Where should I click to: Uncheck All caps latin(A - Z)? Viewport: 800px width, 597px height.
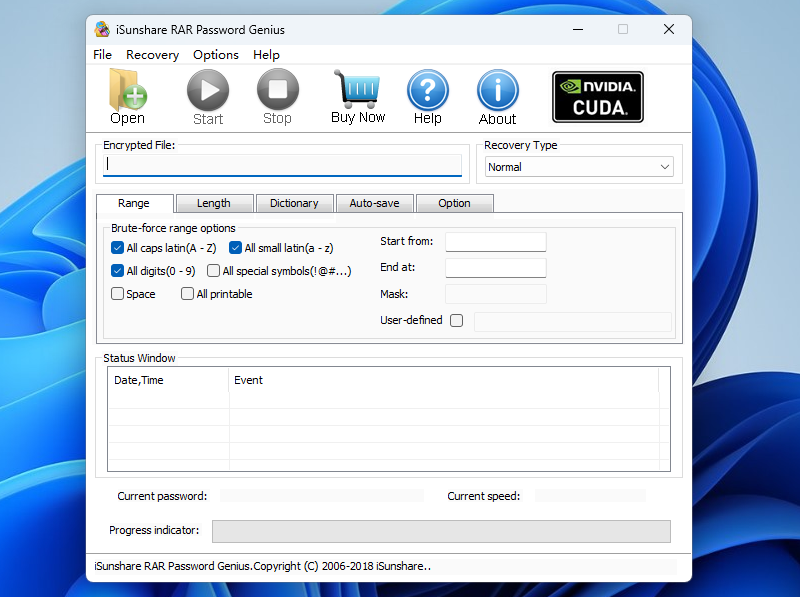117,247
